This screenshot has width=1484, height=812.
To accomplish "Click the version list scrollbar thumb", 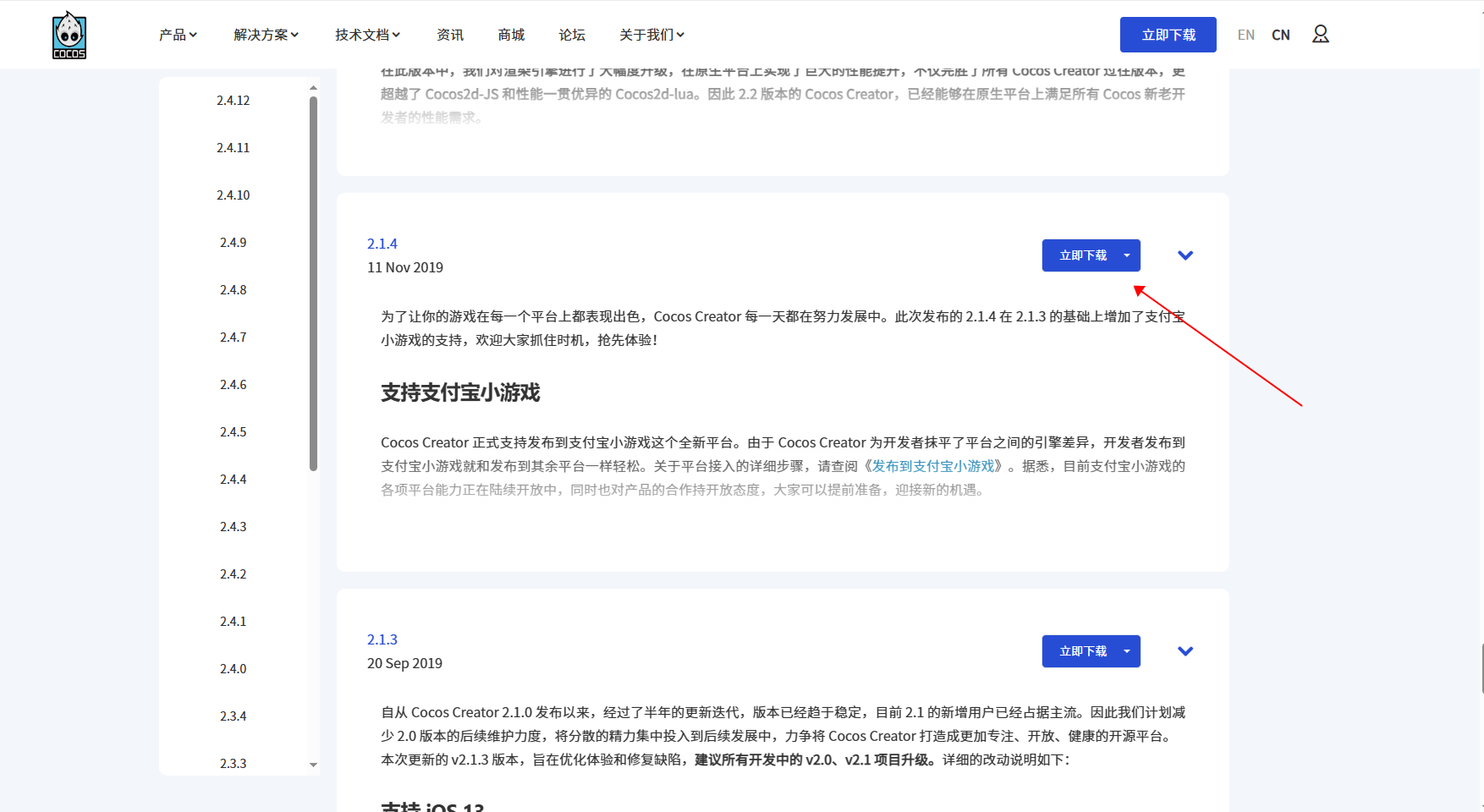I will (x=313, y=283).
